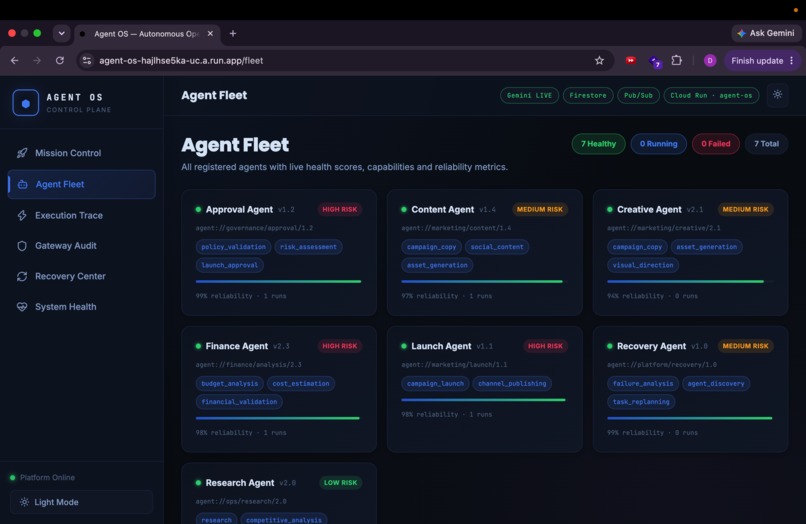Click the risk_assessment capability tag
The image size is (806, 524).
point(308,247)
